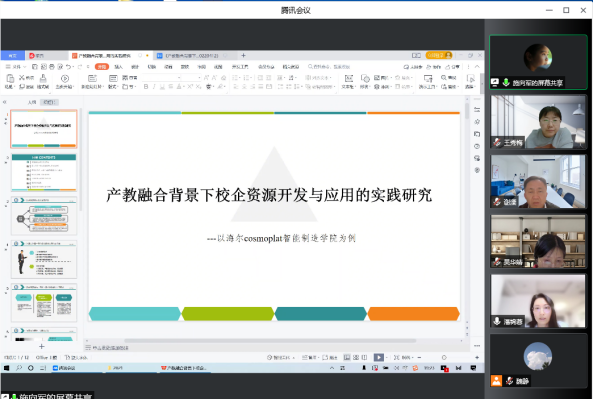Open the font size combo box

[192, 78]
